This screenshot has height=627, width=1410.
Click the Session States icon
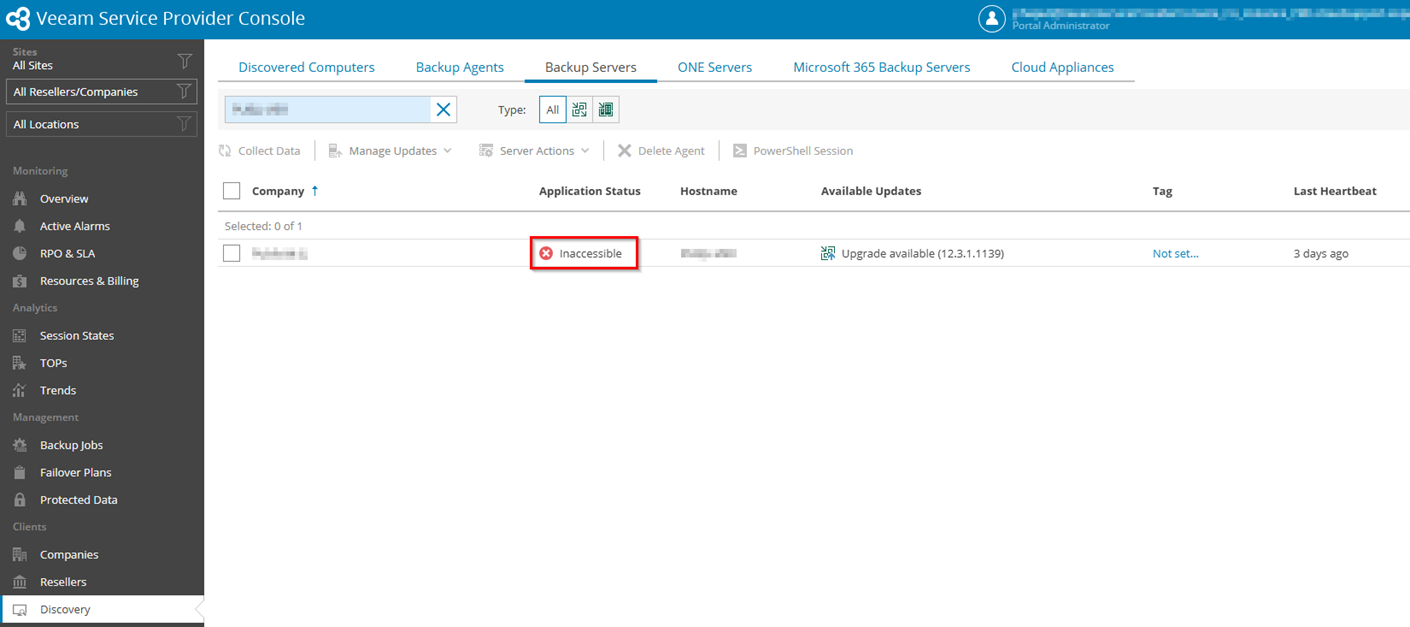click(20, 336)
